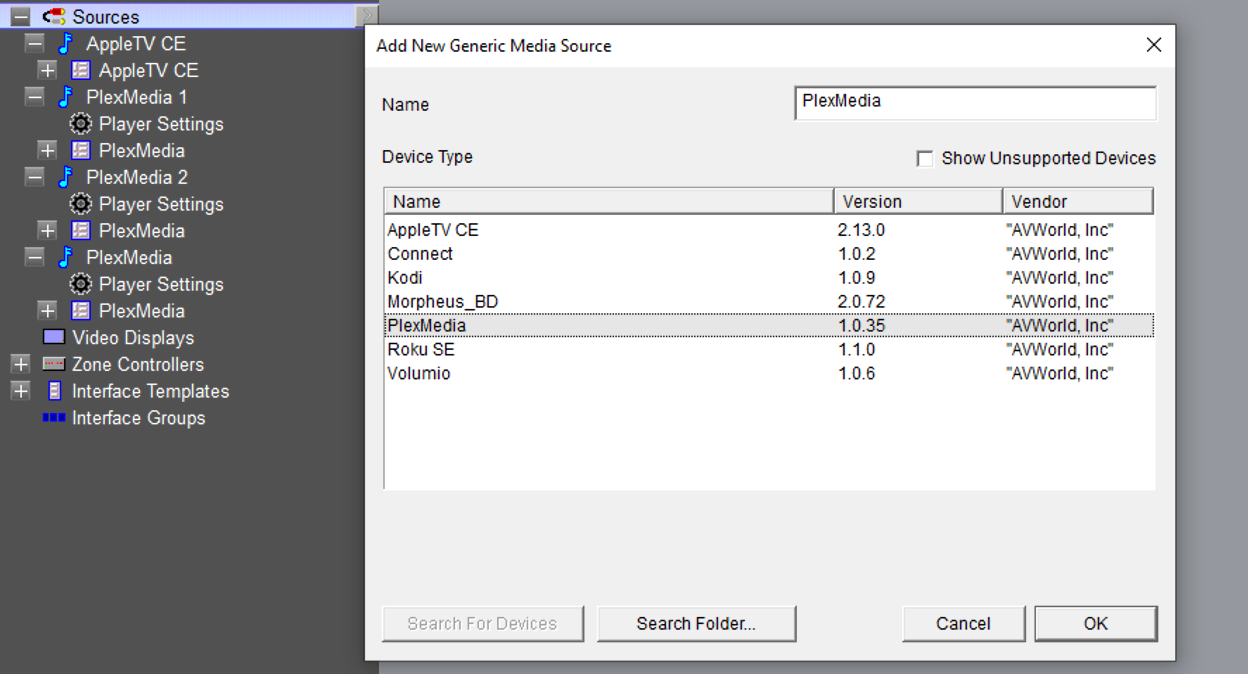Viewport: 1248px width, 674px height.
Task: Click the Zone Controllers device icon
Action: tap(54, 364)
